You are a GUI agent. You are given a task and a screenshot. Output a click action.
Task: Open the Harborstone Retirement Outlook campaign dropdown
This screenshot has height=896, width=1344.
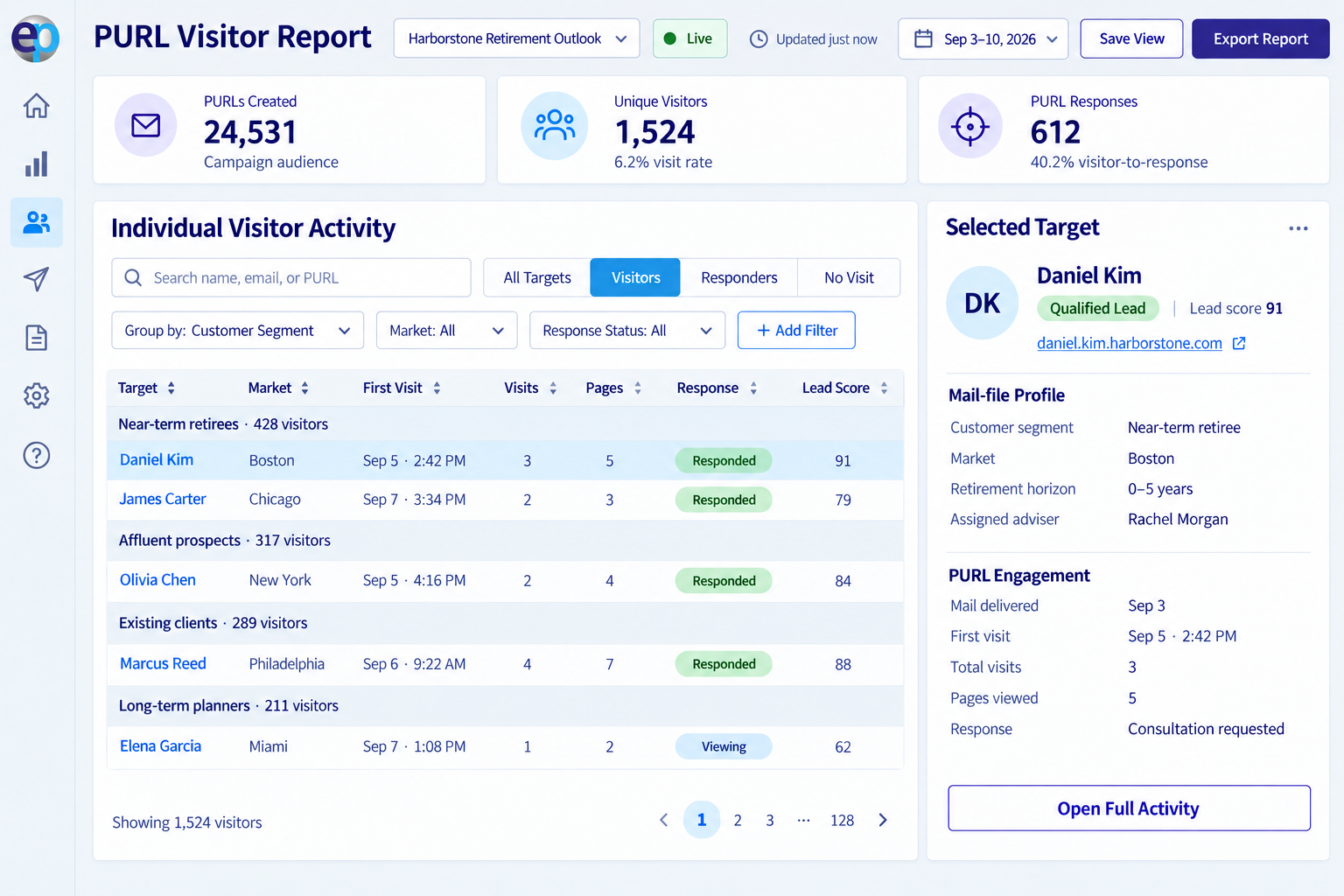click(516, 38)
